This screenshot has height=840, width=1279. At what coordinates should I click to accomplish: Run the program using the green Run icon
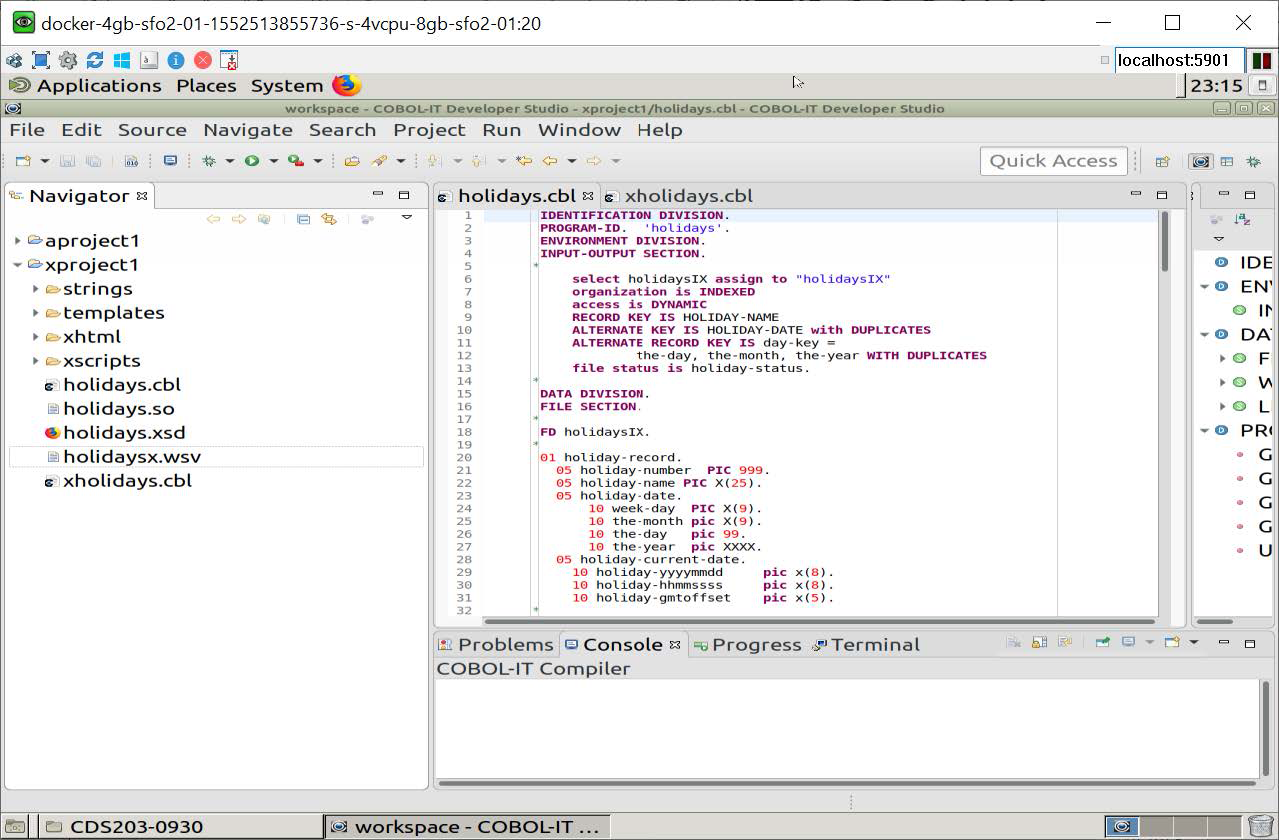tap(251, 160)
